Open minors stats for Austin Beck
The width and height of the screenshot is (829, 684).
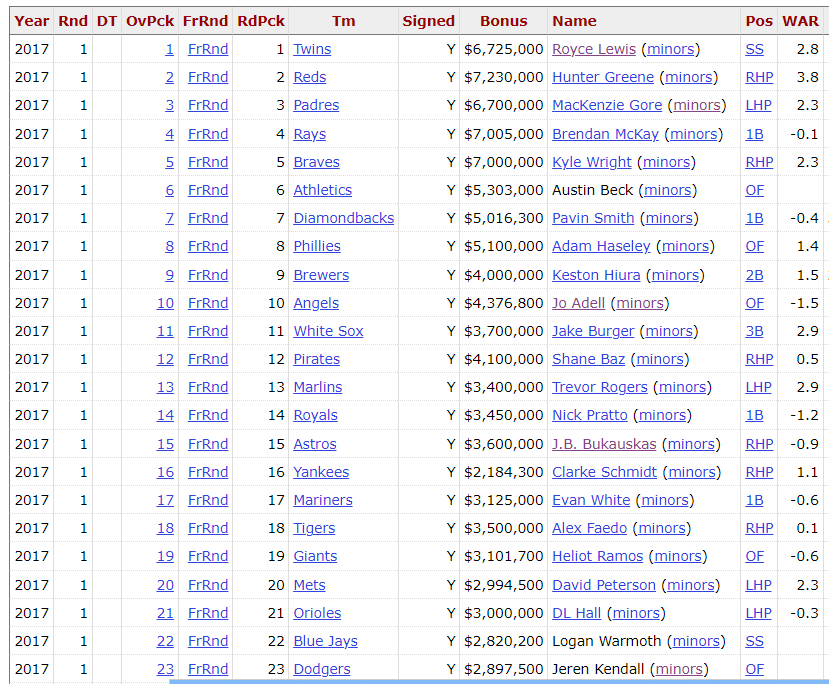[x=670, y=190]
